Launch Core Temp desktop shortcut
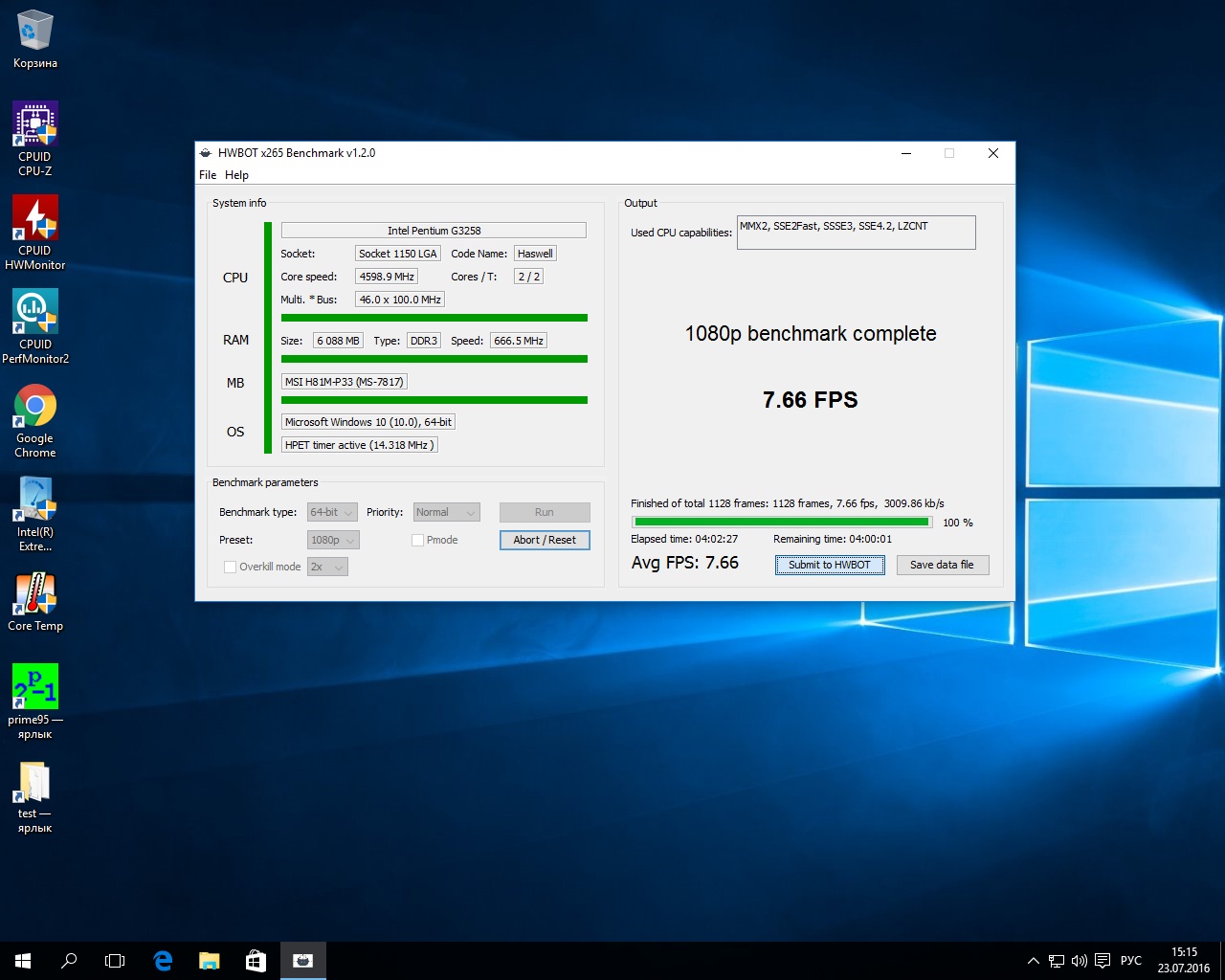Viewport: 1225px width, 980px height. pos(35,602)
